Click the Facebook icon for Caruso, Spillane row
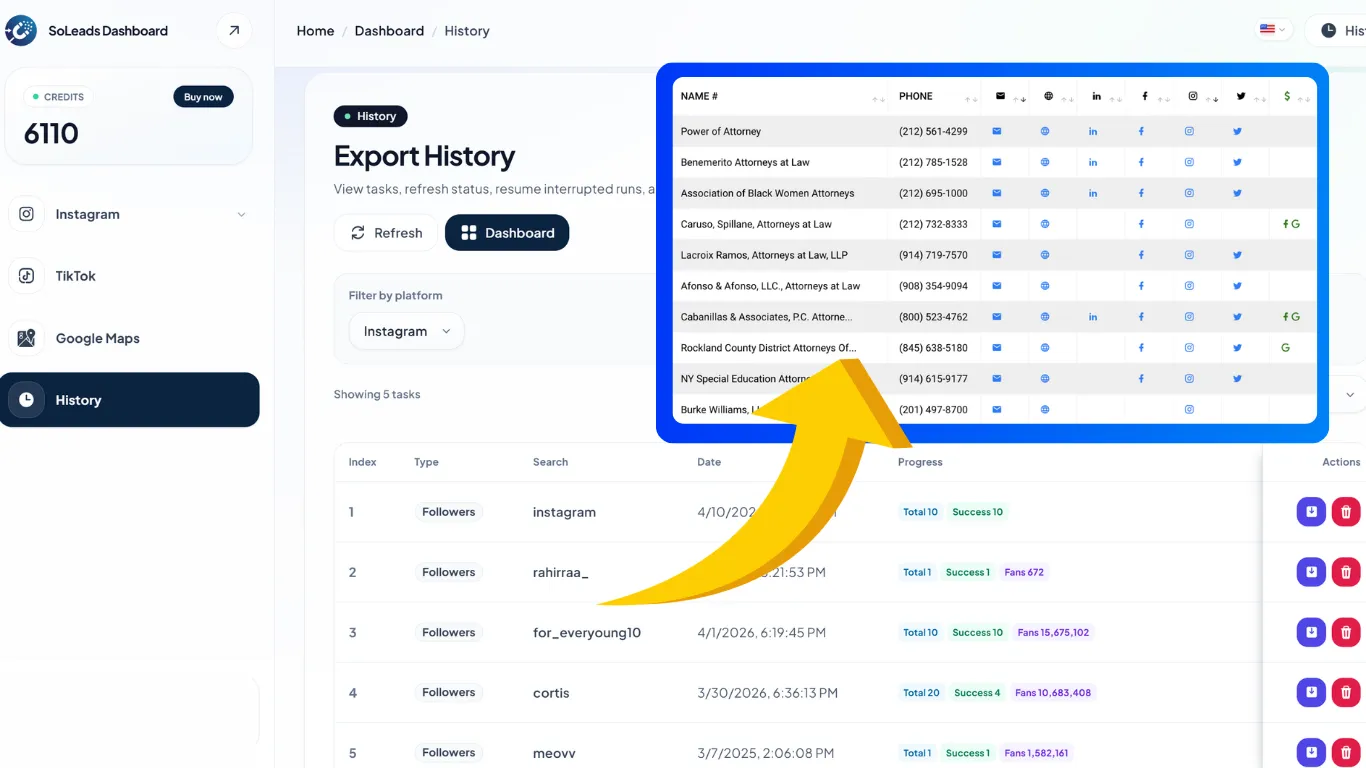Image resolution: width=1366 pixels, height=768 pixels. coord(1141,224)
